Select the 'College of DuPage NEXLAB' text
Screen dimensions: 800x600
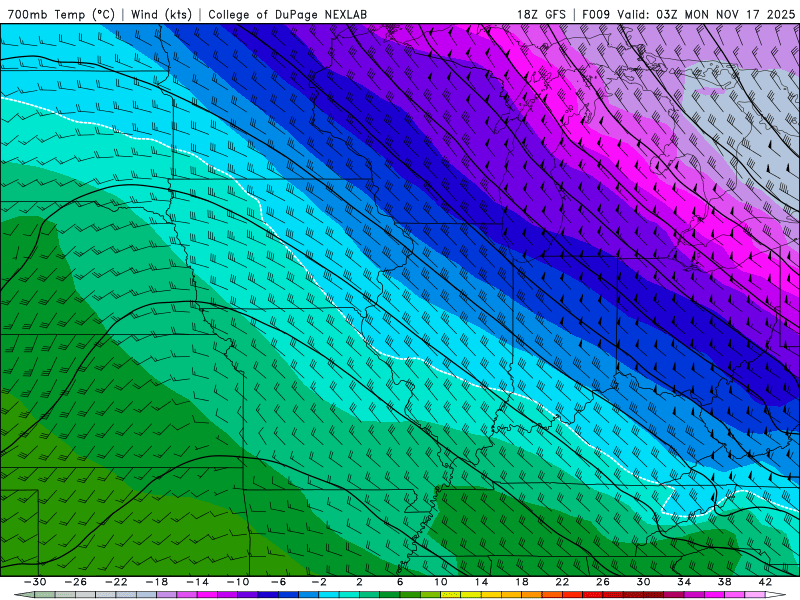(x=287, y=14)
